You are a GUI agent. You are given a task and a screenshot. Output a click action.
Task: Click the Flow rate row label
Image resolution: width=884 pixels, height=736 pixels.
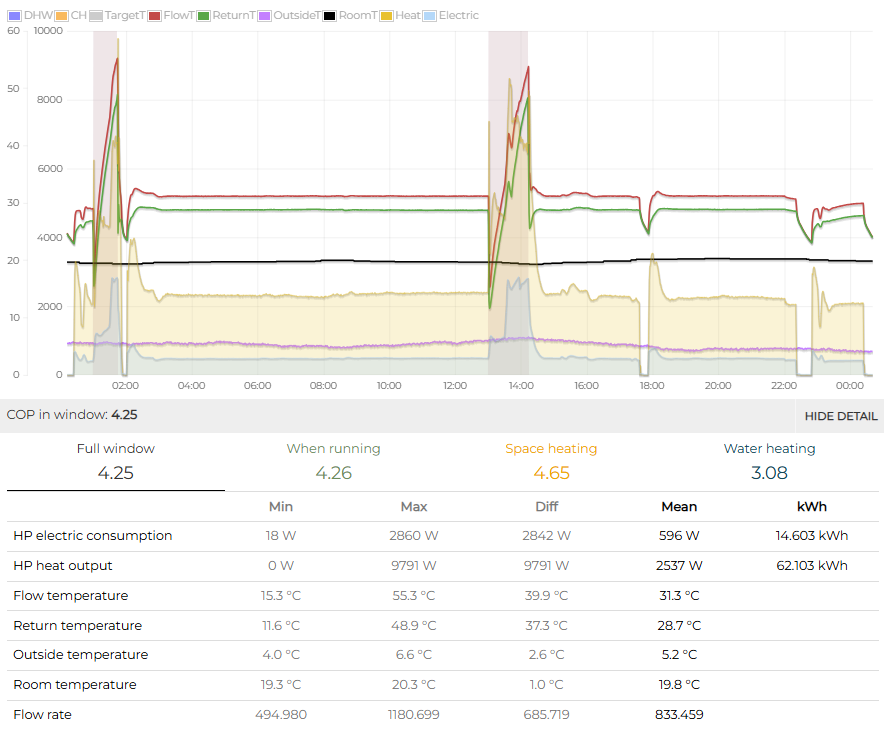(43, 715)
